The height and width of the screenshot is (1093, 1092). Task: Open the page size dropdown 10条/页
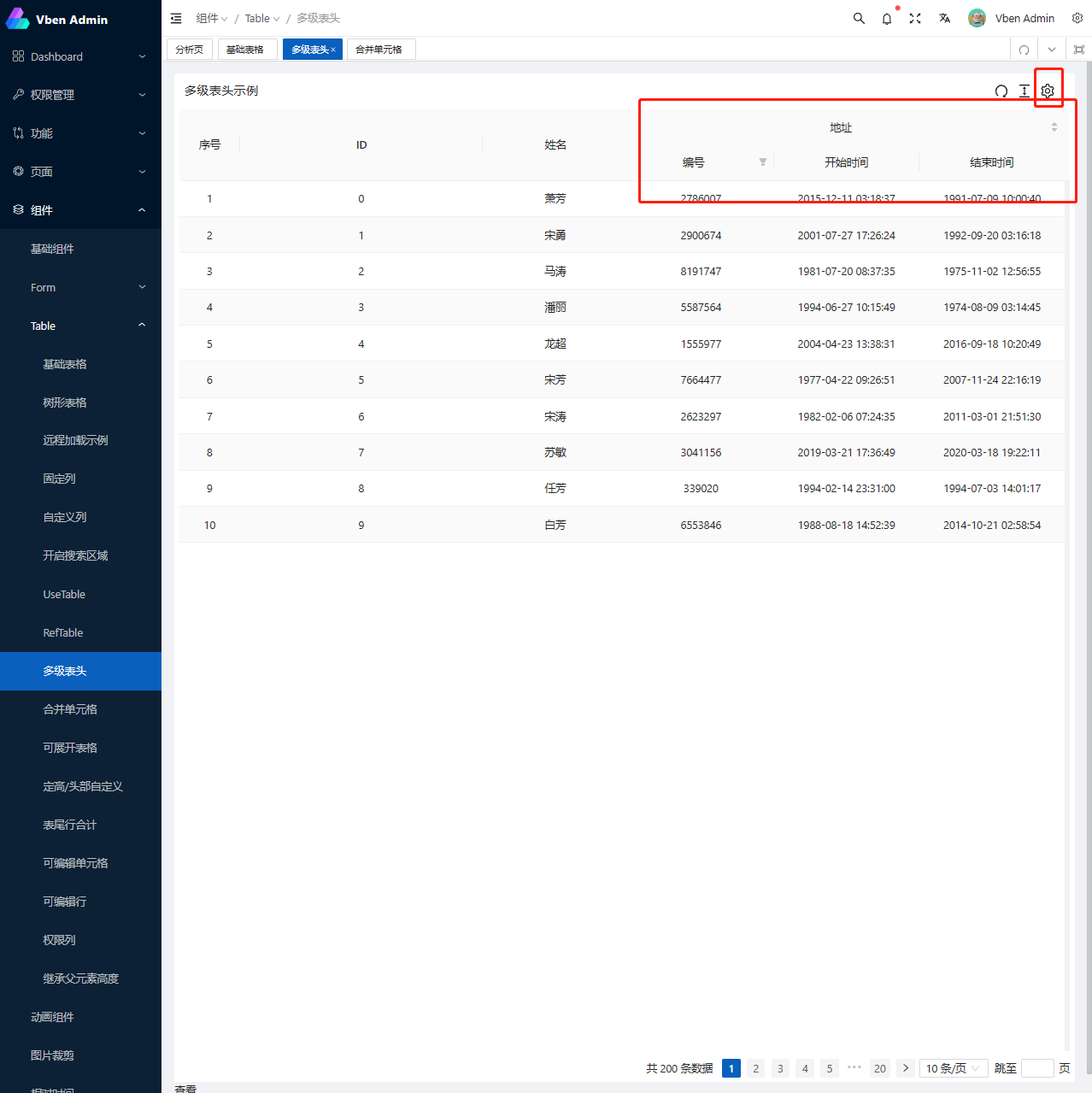(x=953, y=1068)
